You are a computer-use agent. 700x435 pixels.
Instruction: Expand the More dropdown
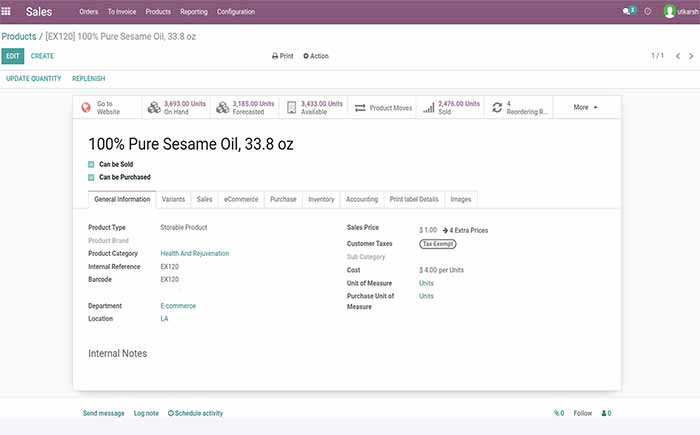pos(585,107)
